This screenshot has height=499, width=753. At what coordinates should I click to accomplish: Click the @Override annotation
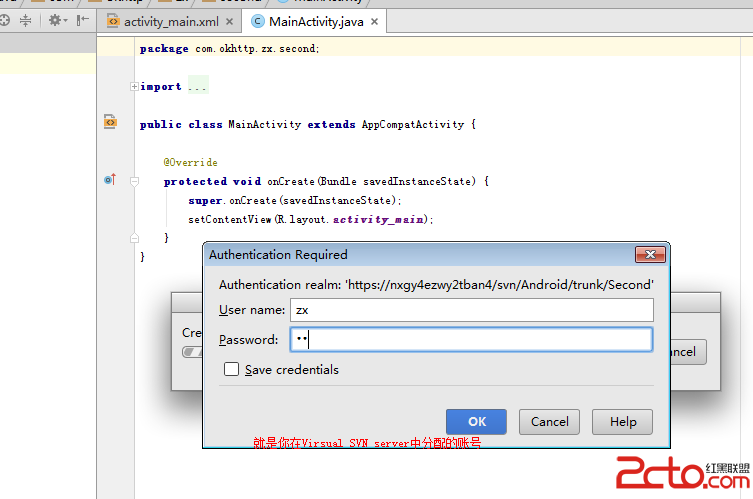(191, 162)
